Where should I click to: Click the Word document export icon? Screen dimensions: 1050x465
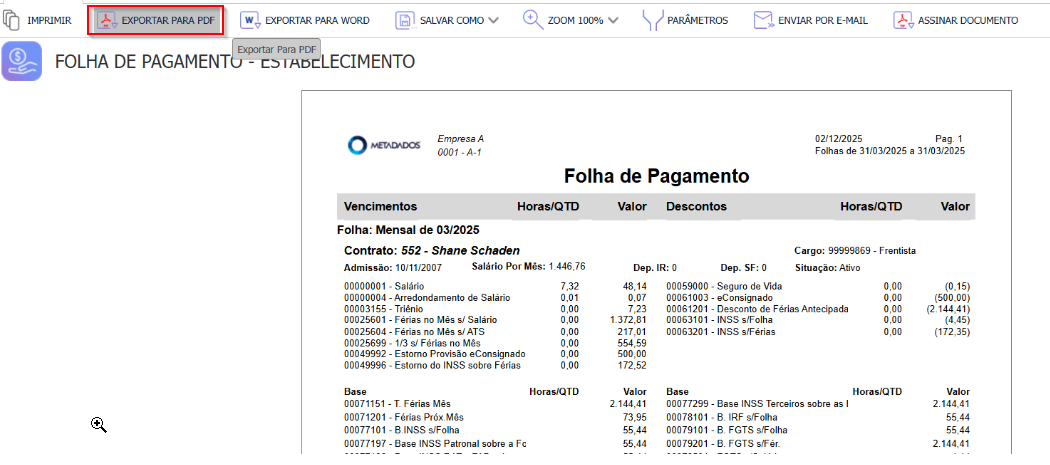tap(250, 20)
